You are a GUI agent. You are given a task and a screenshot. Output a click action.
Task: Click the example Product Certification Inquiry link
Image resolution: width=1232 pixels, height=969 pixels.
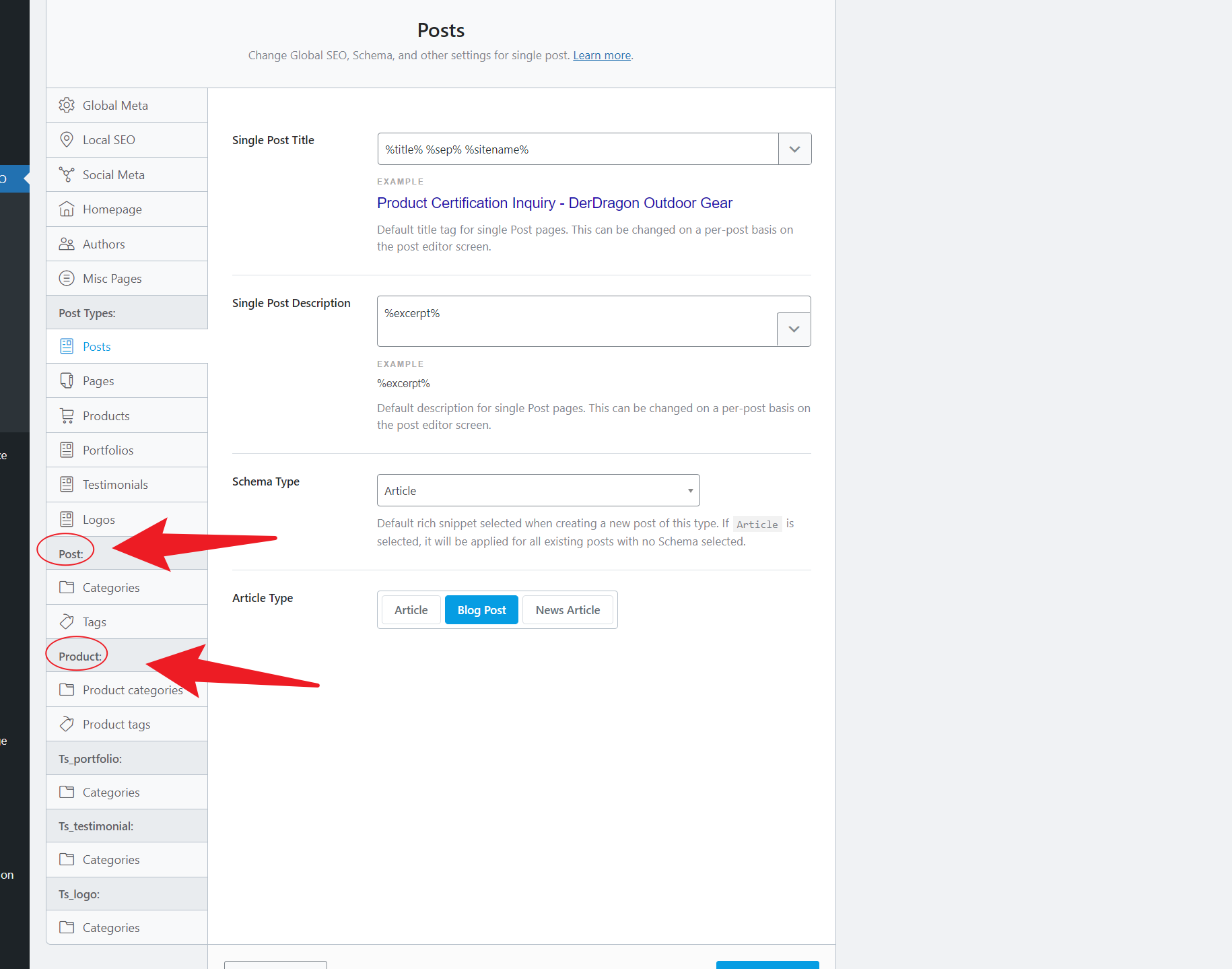pyautogui.click(x=554, y=203)
